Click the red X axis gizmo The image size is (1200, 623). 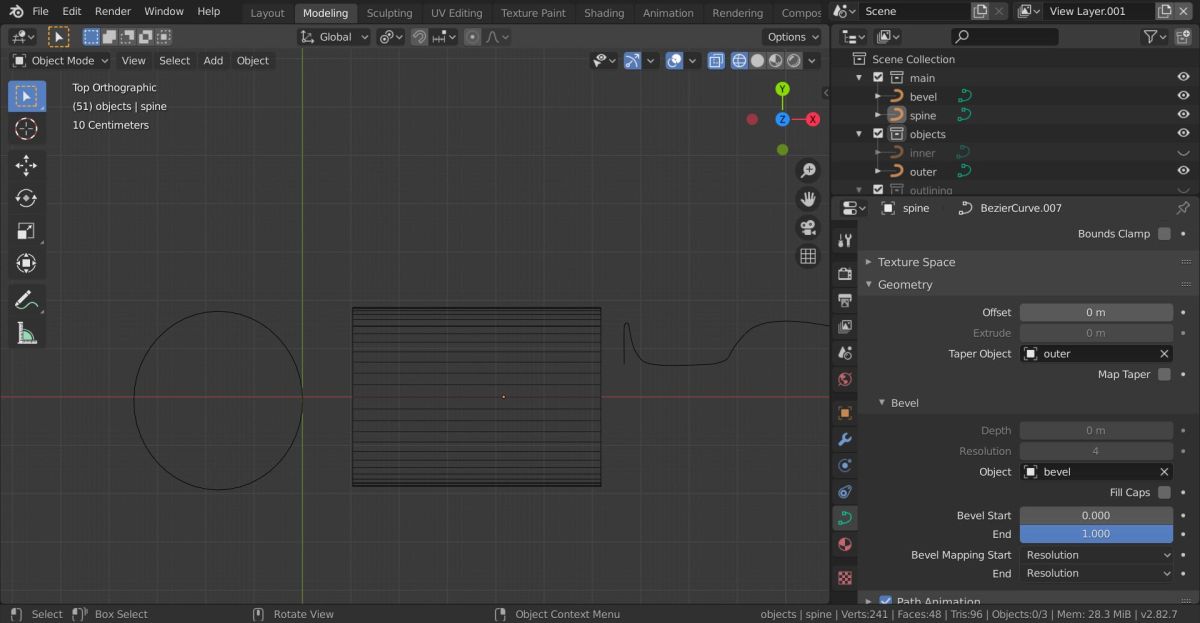[813, 119]
